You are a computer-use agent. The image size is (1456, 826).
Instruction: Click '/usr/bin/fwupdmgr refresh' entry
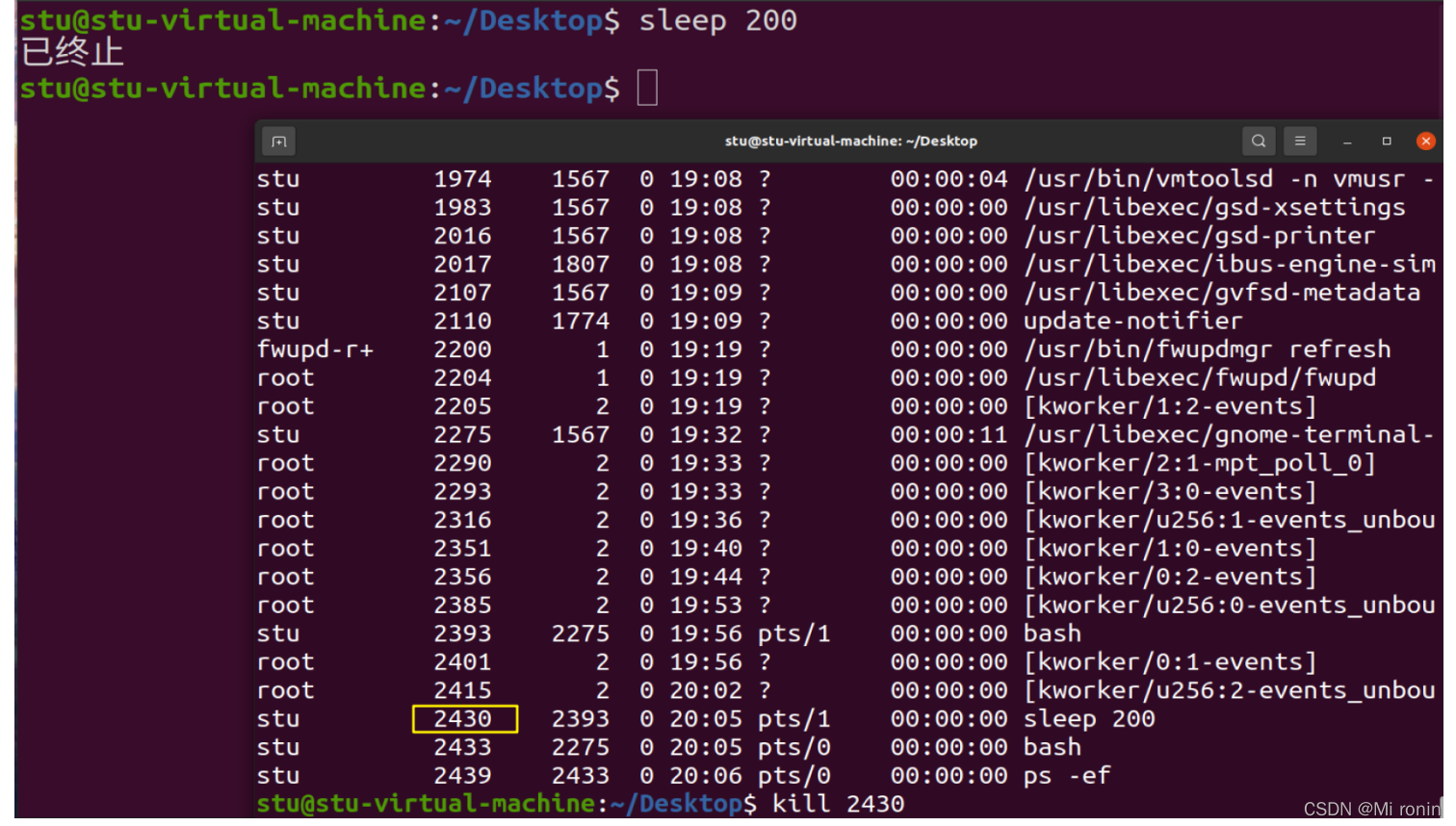point(1208,349)
